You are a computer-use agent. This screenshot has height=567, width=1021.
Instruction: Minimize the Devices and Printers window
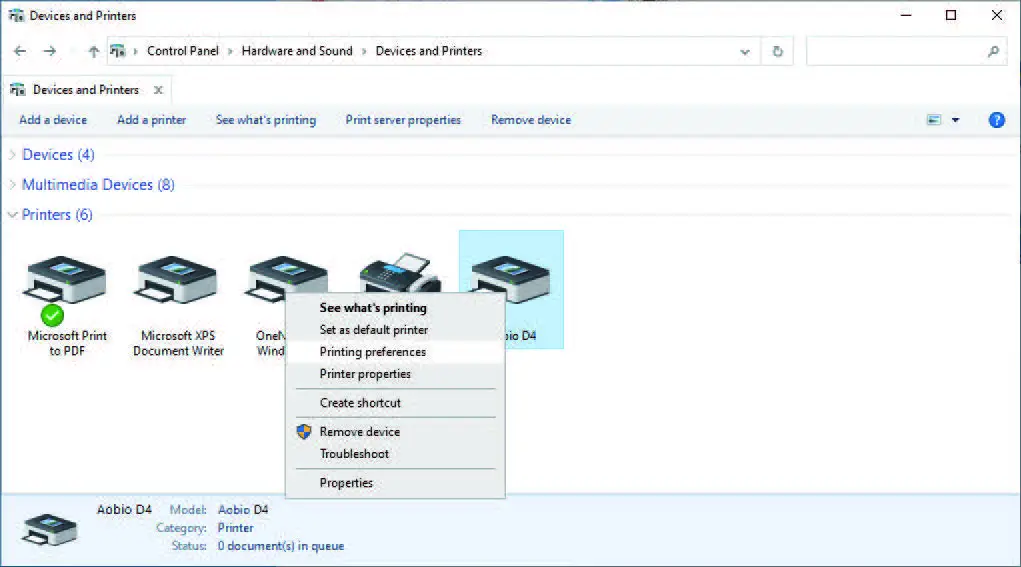[906, 15]
